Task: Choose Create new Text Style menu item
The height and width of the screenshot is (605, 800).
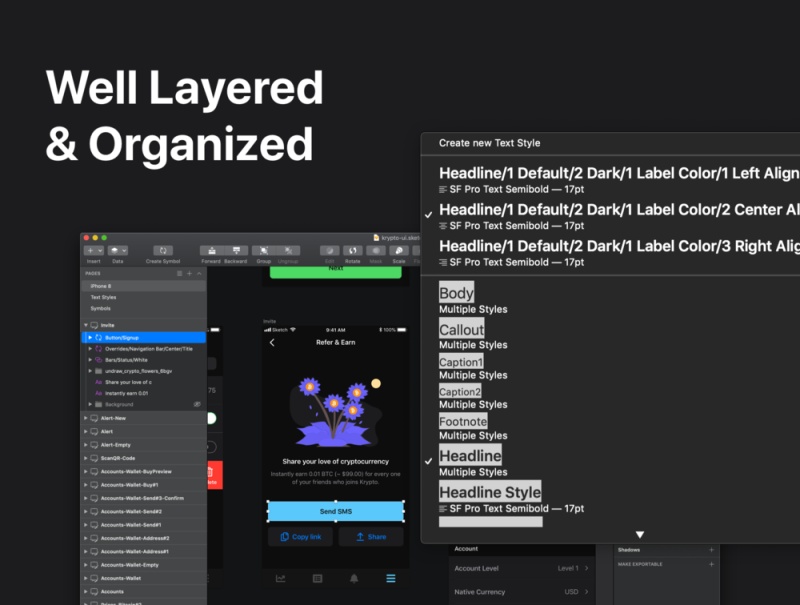Action: 489,143
